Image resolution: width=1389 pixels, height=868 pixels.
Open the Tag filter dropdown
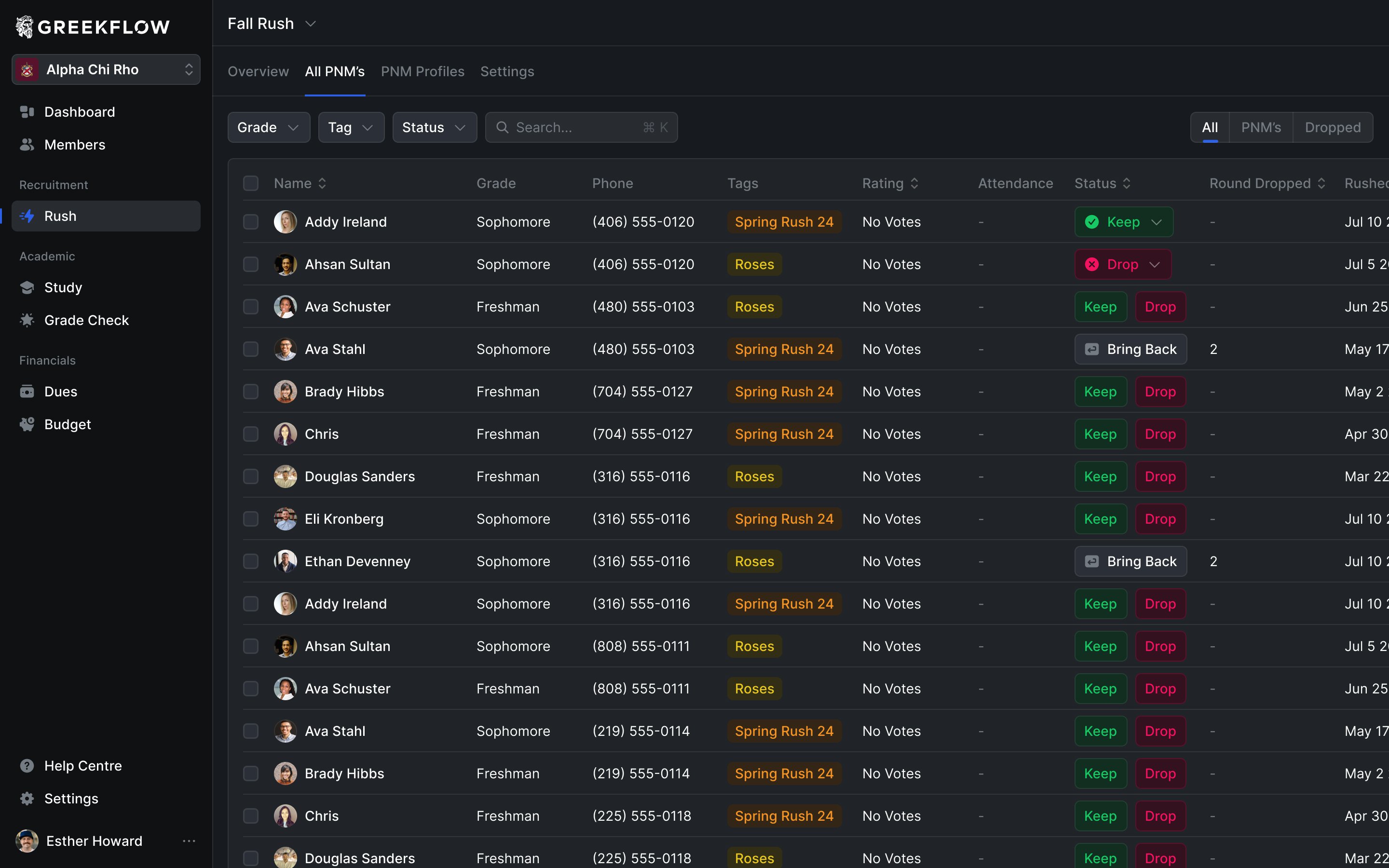click(351, 127)
